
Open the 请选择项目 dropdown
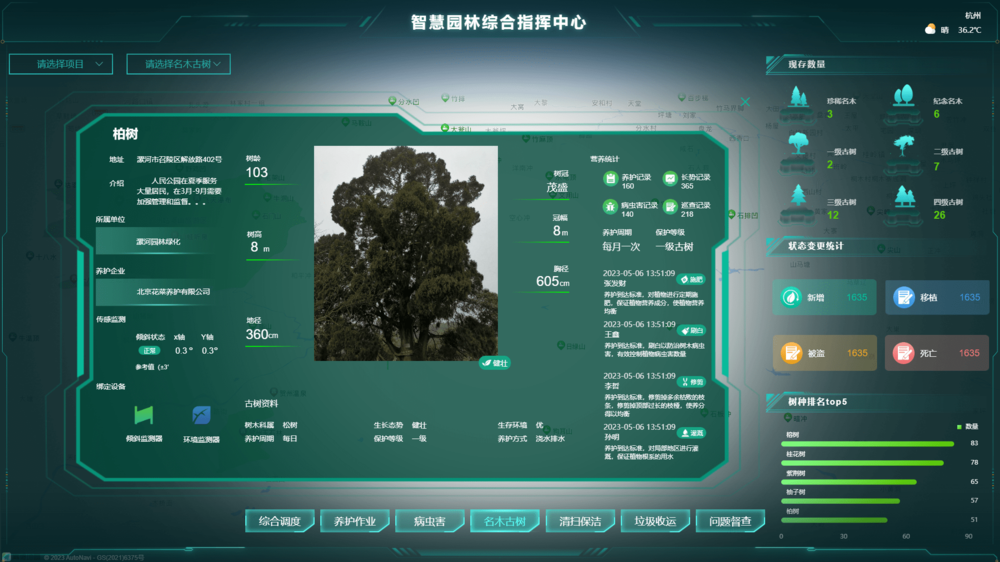coord(61,64)
